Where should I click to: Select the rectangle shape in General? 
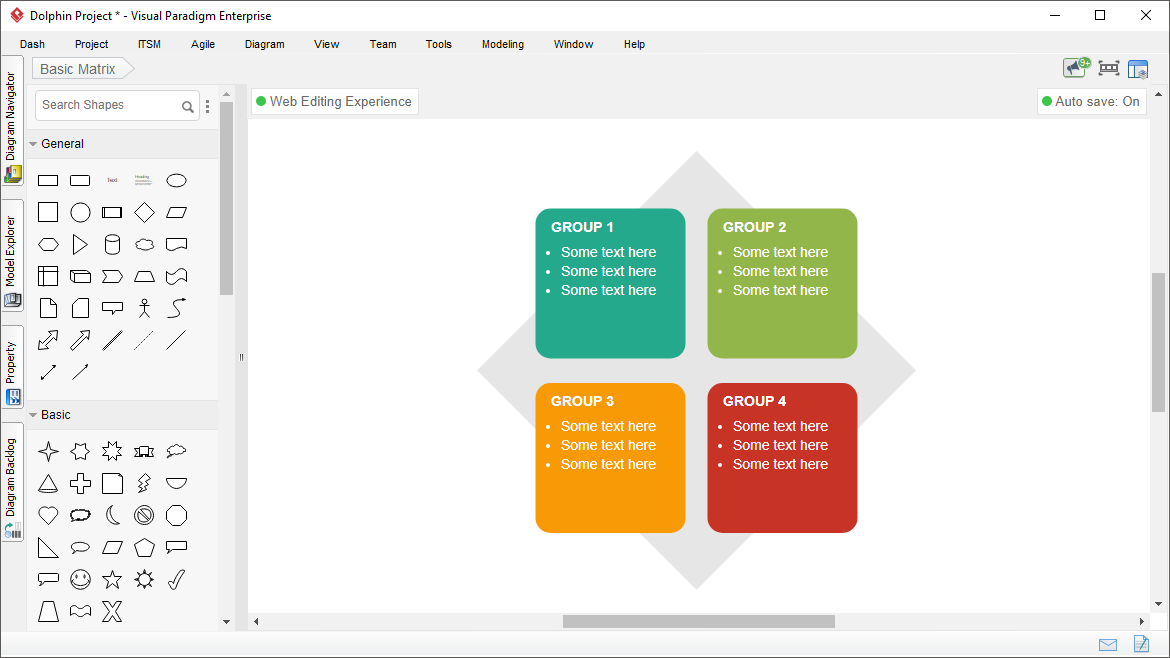tap(48, 181)
